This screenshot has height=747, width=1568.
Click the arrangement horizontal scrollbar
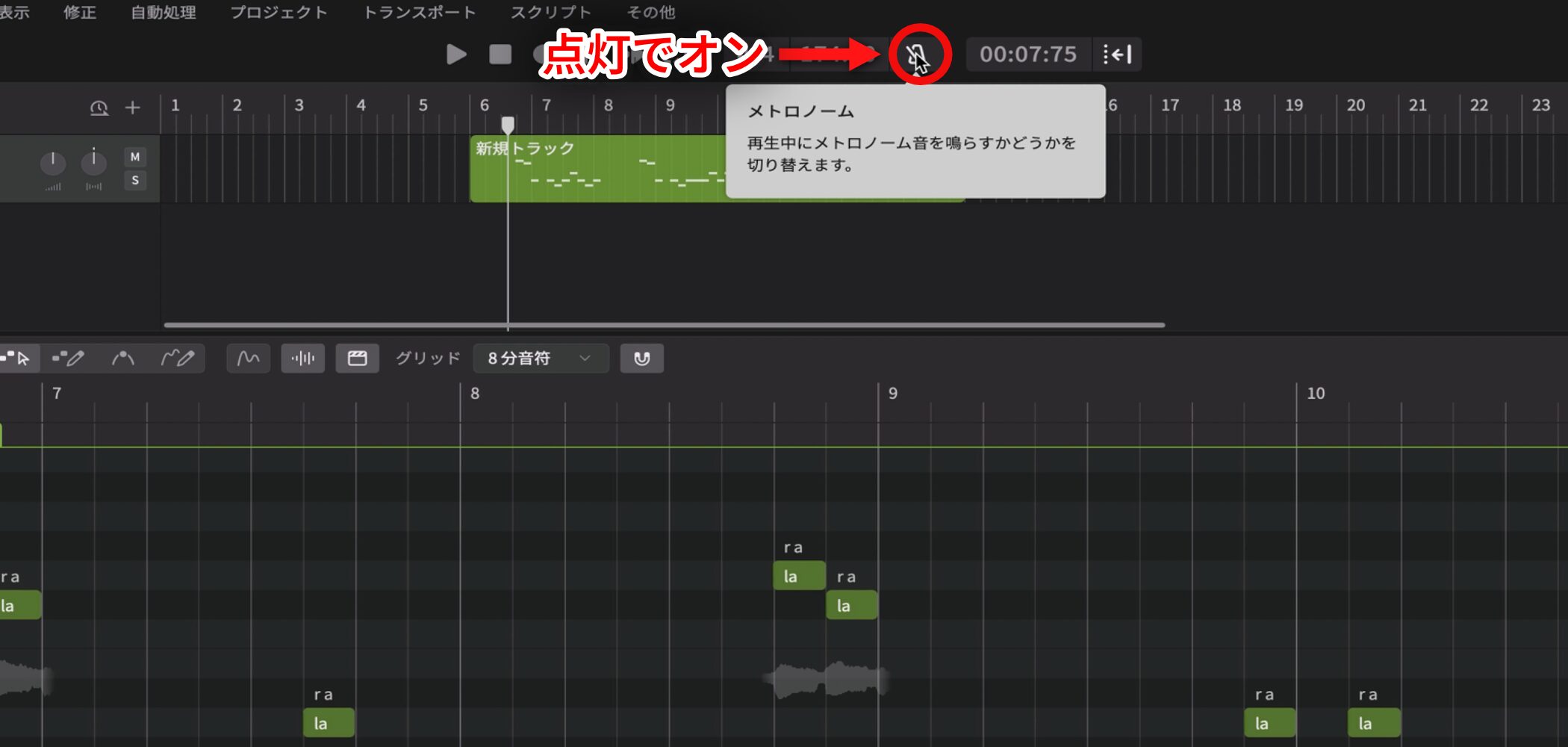coord(665,325)
